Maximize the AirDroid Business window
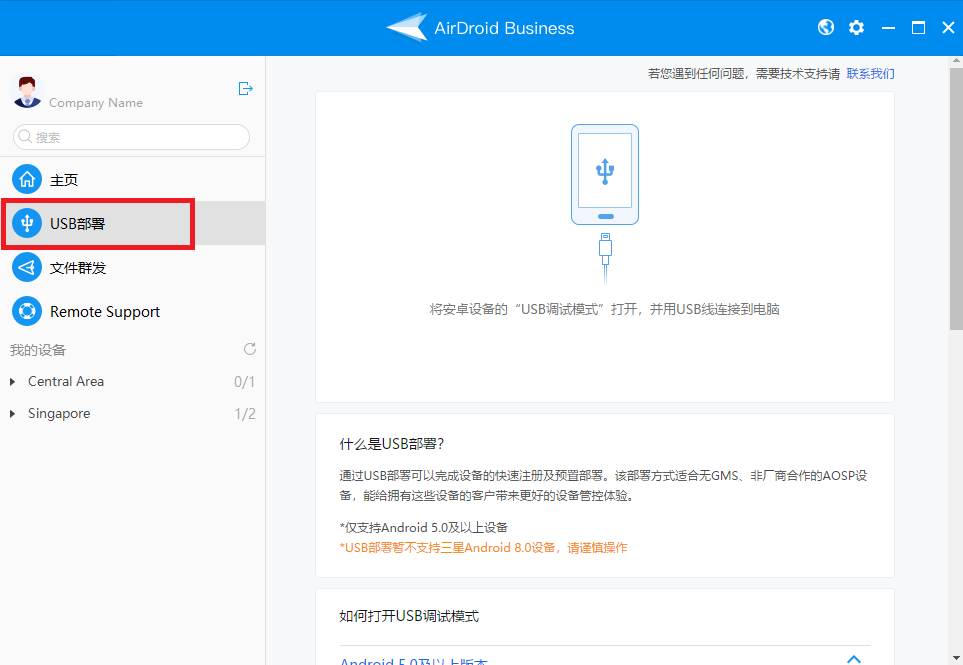 (918, 28)
